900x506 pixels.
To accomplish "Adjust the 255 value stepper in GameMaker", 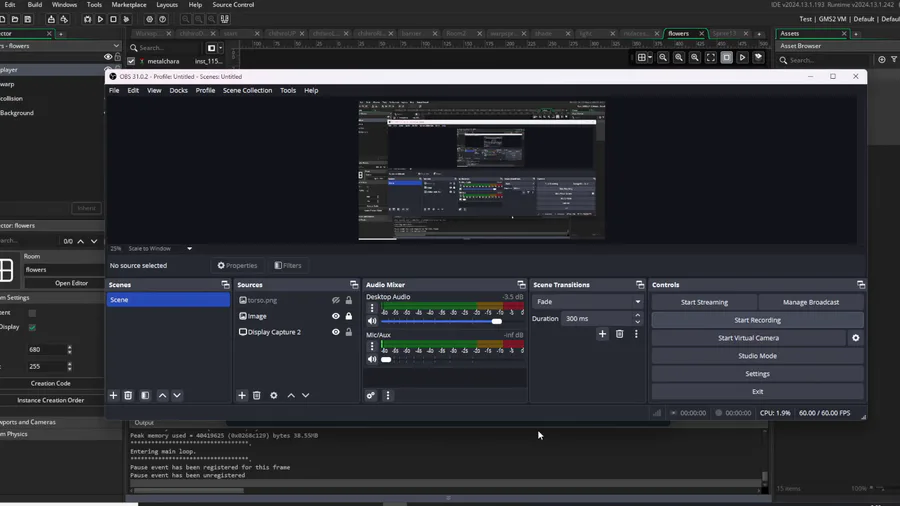I will pyautogui.click(x=69, y=367).
